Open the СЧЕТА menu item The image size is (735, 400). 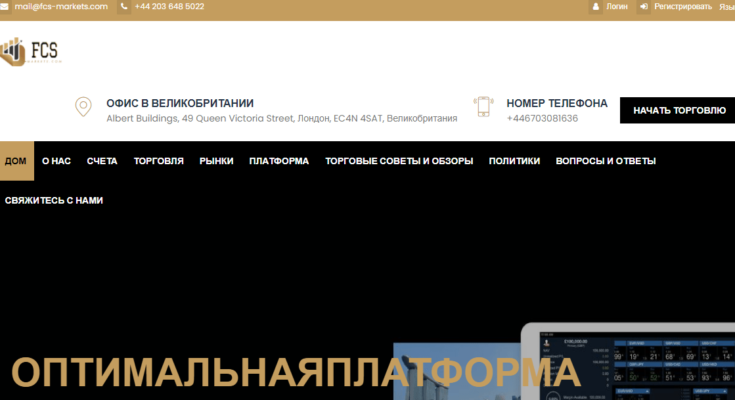click(102, 161)
